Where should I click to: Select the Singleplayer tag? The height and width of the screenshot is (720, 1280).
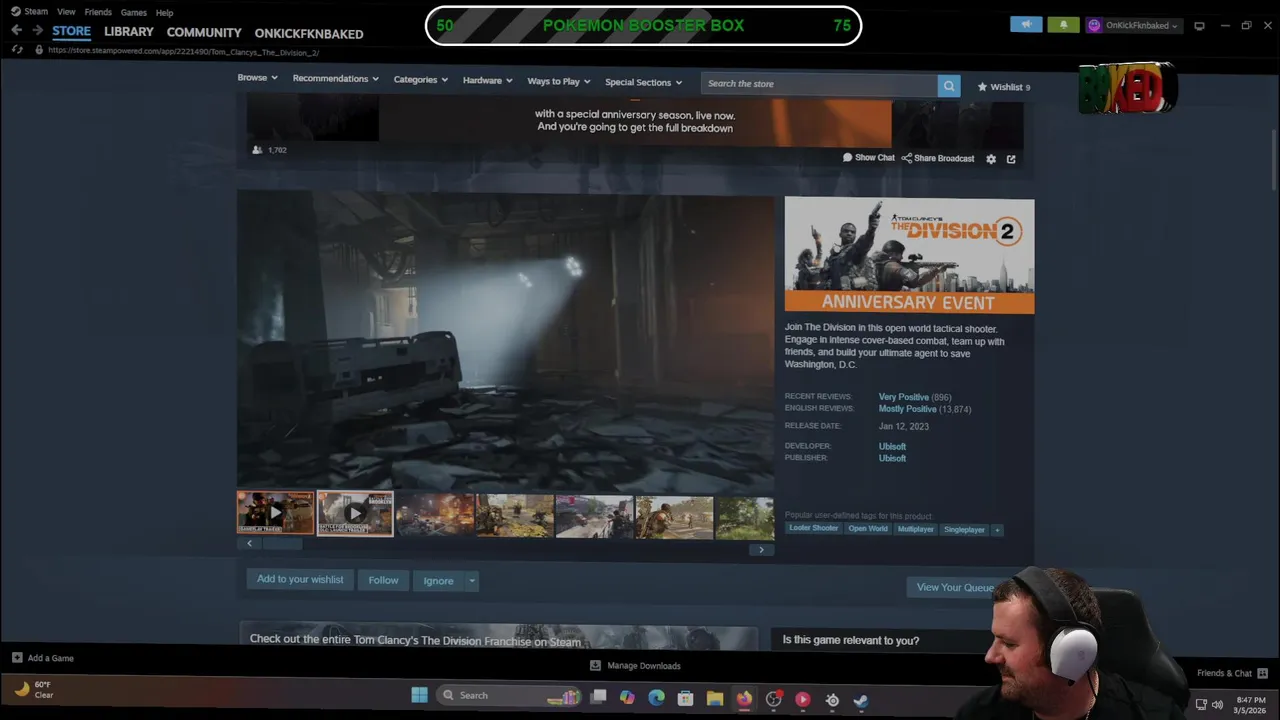(964, 529)
